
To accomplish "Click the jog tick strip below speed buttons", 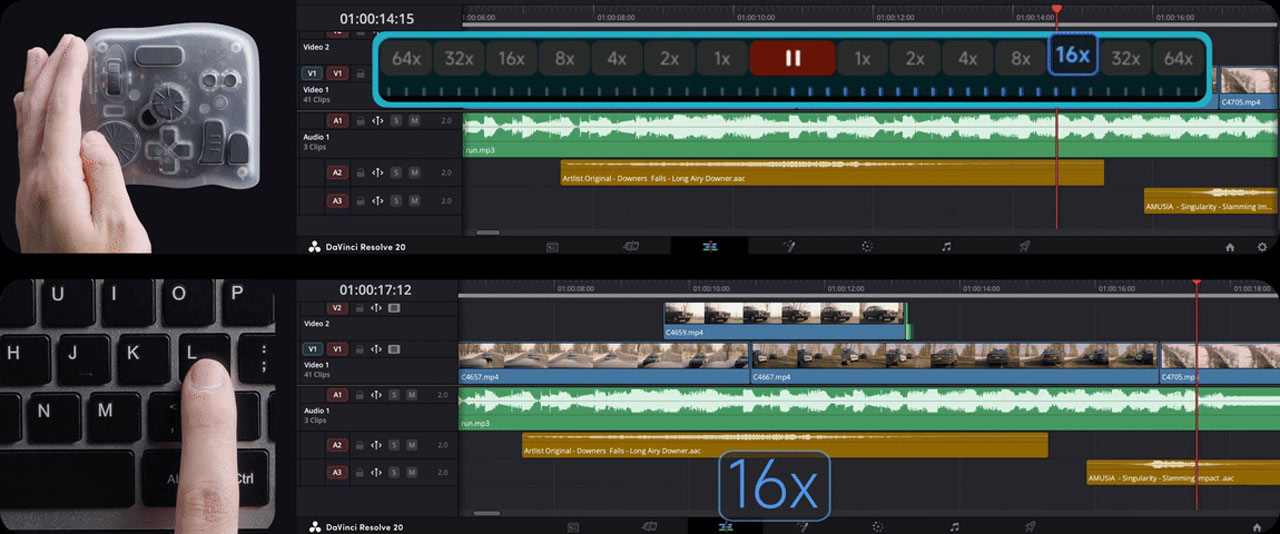I will click(x=792, y=91).
